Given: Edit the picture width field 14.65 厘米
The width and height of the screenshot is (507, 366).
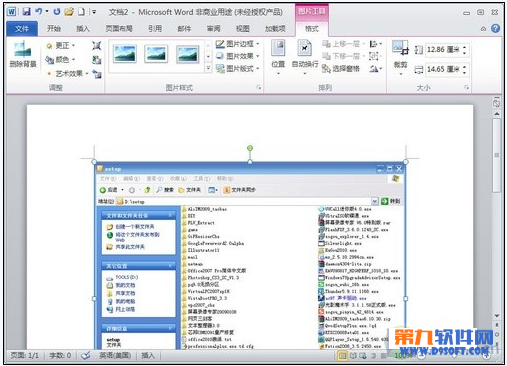Looking at the screenshot, I should tap(444, 69).
